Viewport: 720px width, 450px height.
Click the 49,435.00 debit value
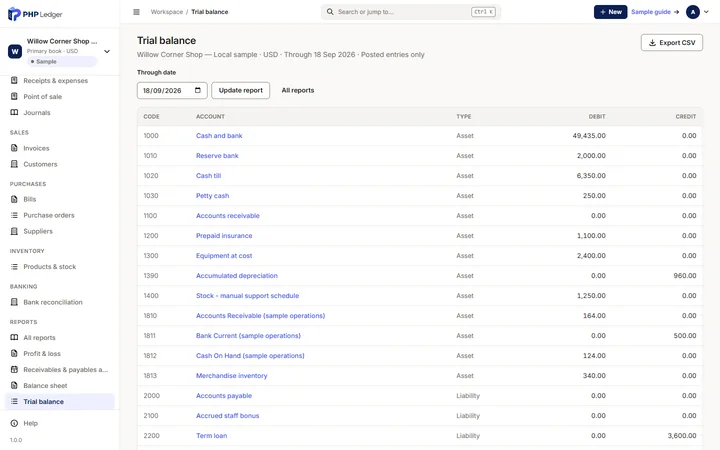click(589, 135)
